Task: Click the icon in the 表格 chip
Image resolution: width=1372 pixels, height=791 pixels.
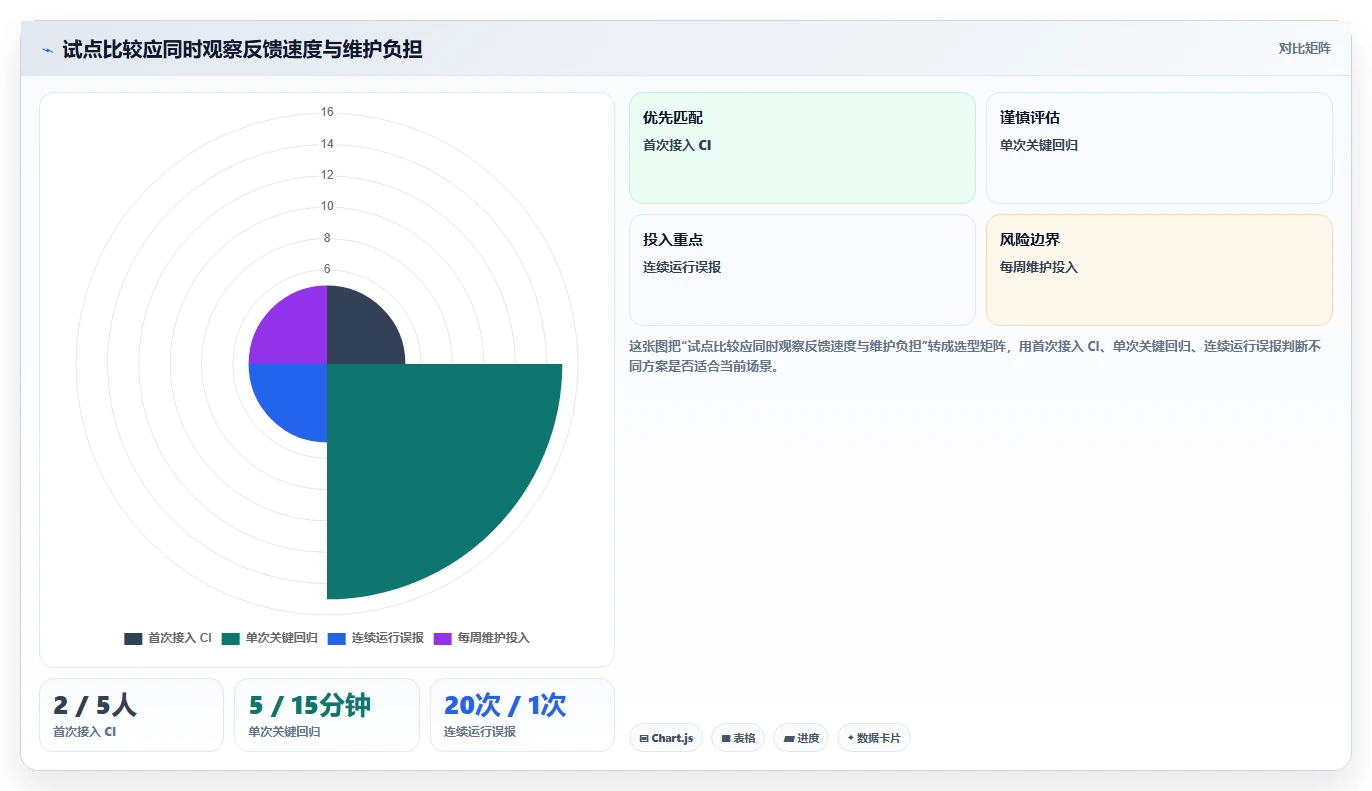Action: [726, 738]
